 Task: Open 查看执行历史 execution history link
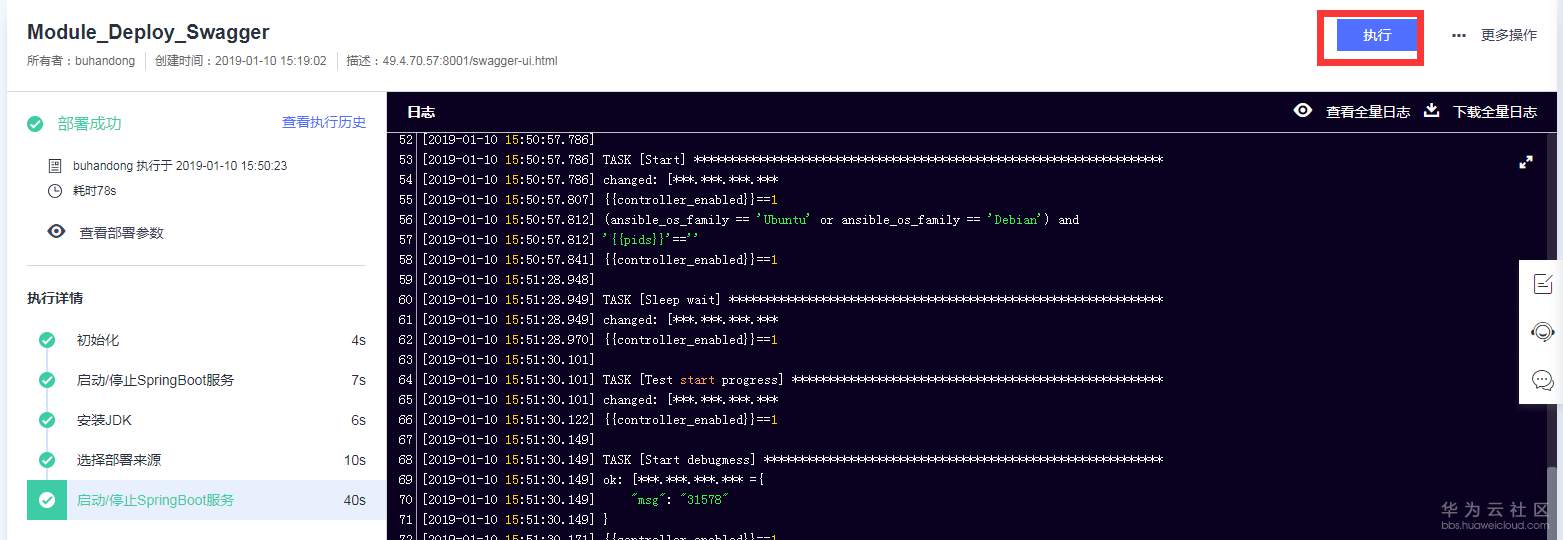[x=324, y=122]
